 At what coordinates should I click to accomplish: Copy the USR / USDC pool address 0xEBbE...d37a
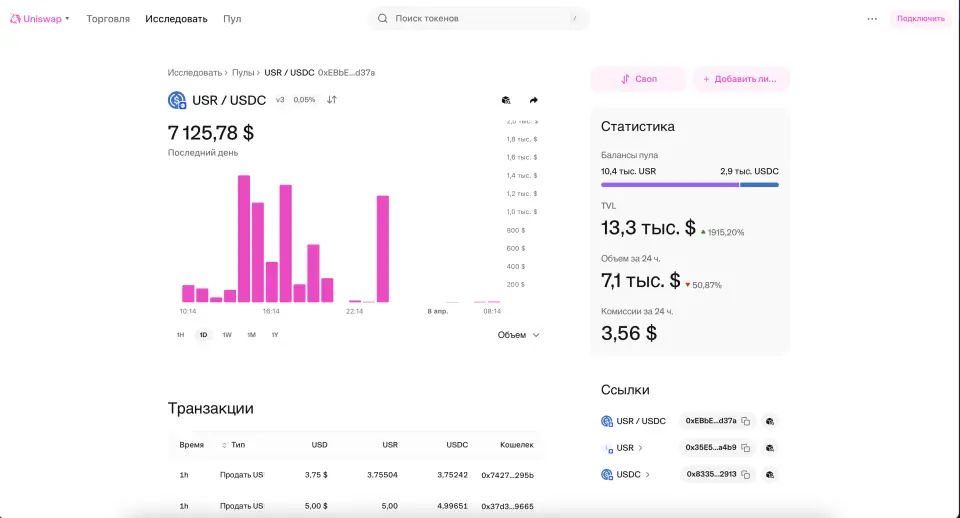pyautogui.click(x=745, y=421)
